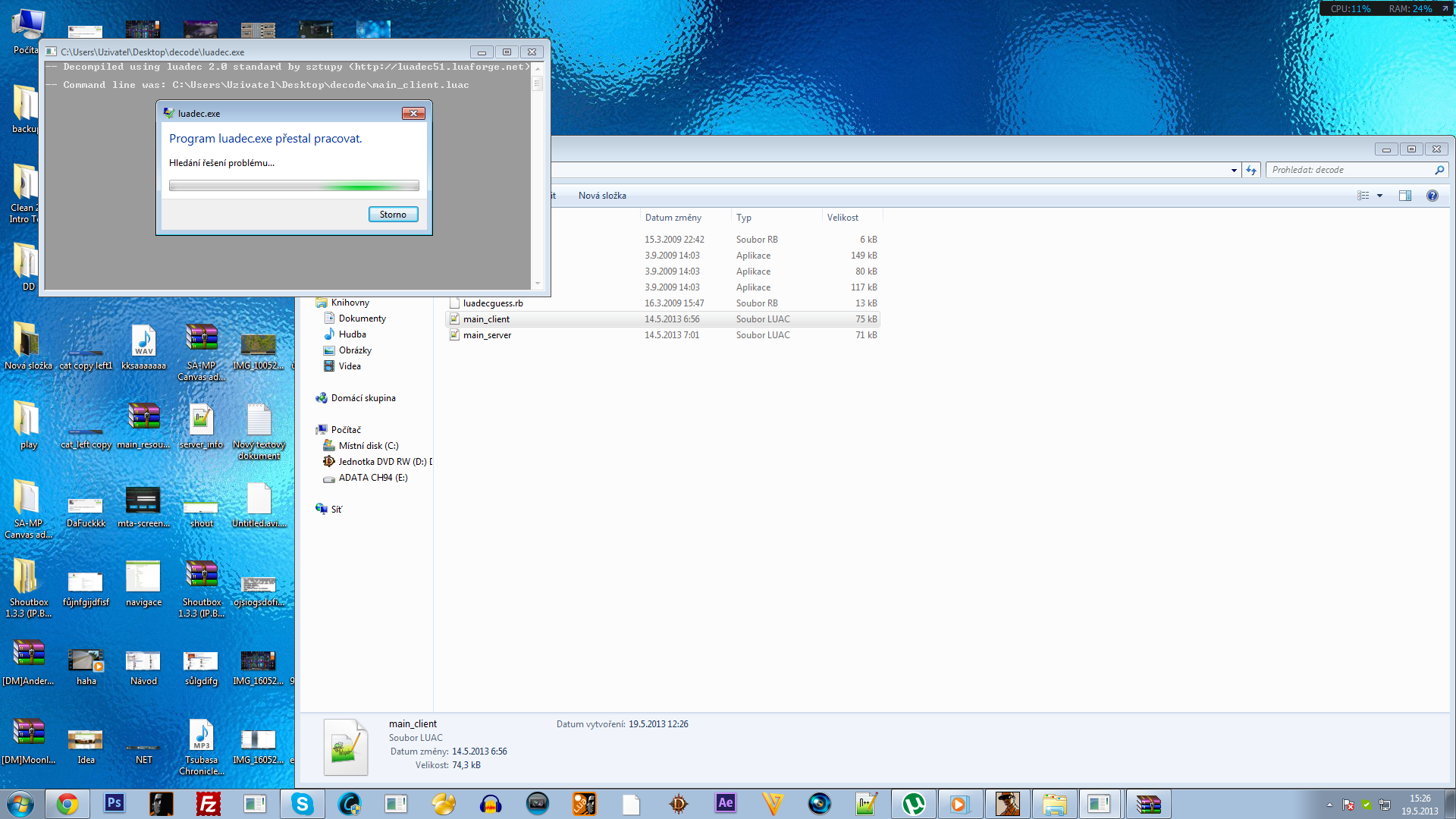This screenshot has height=819, width=1456.
Task: Click the Prohledat: decode search field
Action: (1350, 170)
